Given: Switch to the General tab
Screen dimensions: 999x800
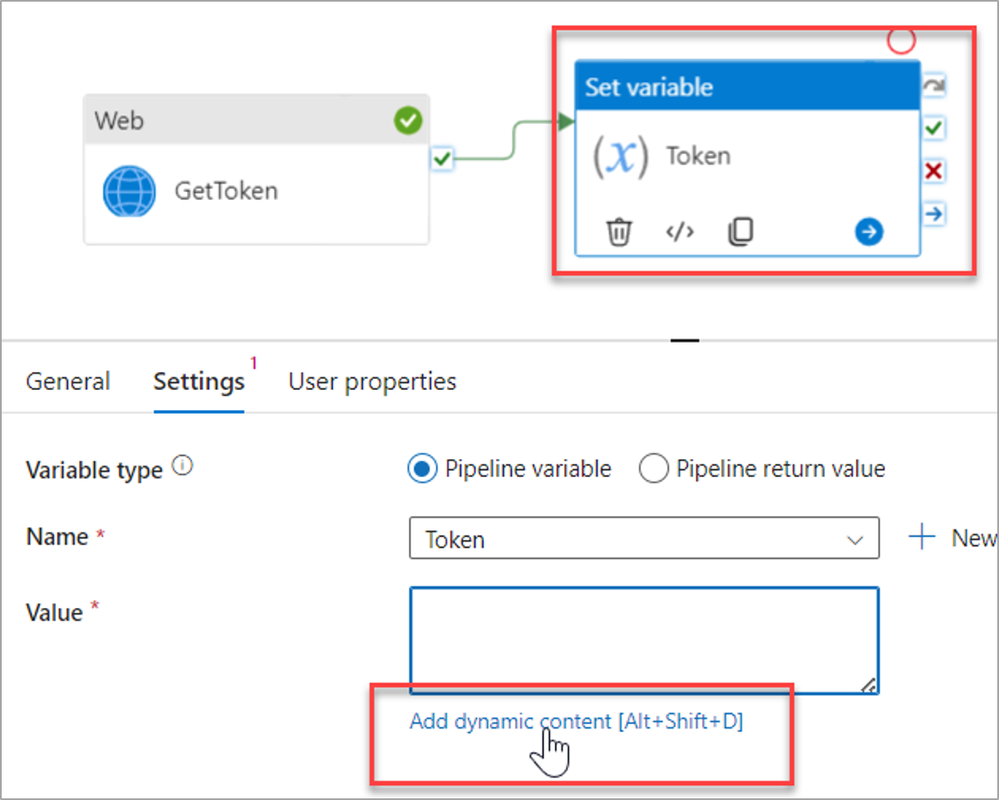Looking at the screenshot, I should (x=68, y=381).
